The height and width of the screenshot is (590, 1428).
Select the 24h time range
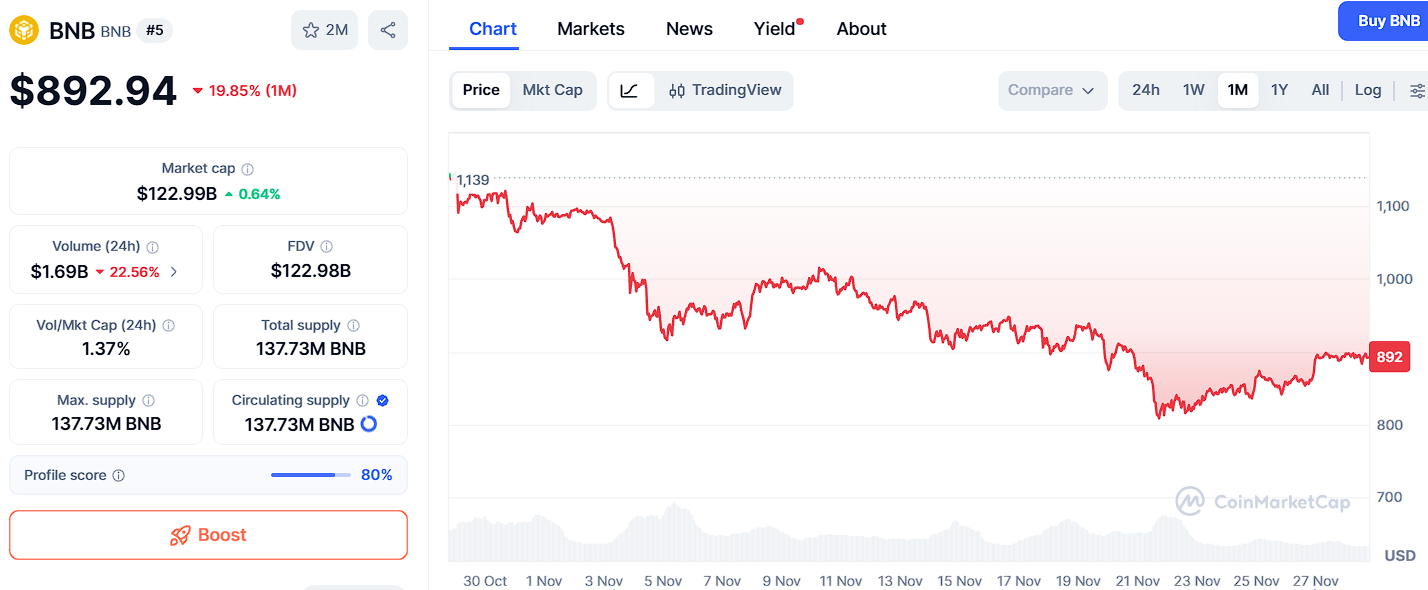tap(1146, 90)
